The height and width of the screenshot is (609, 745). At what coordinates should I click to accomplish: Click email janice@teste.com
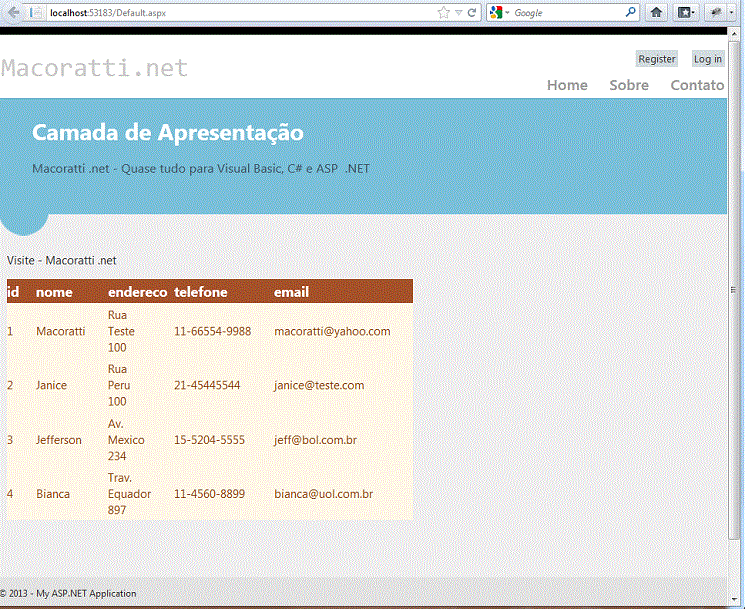tap(319, 385)
